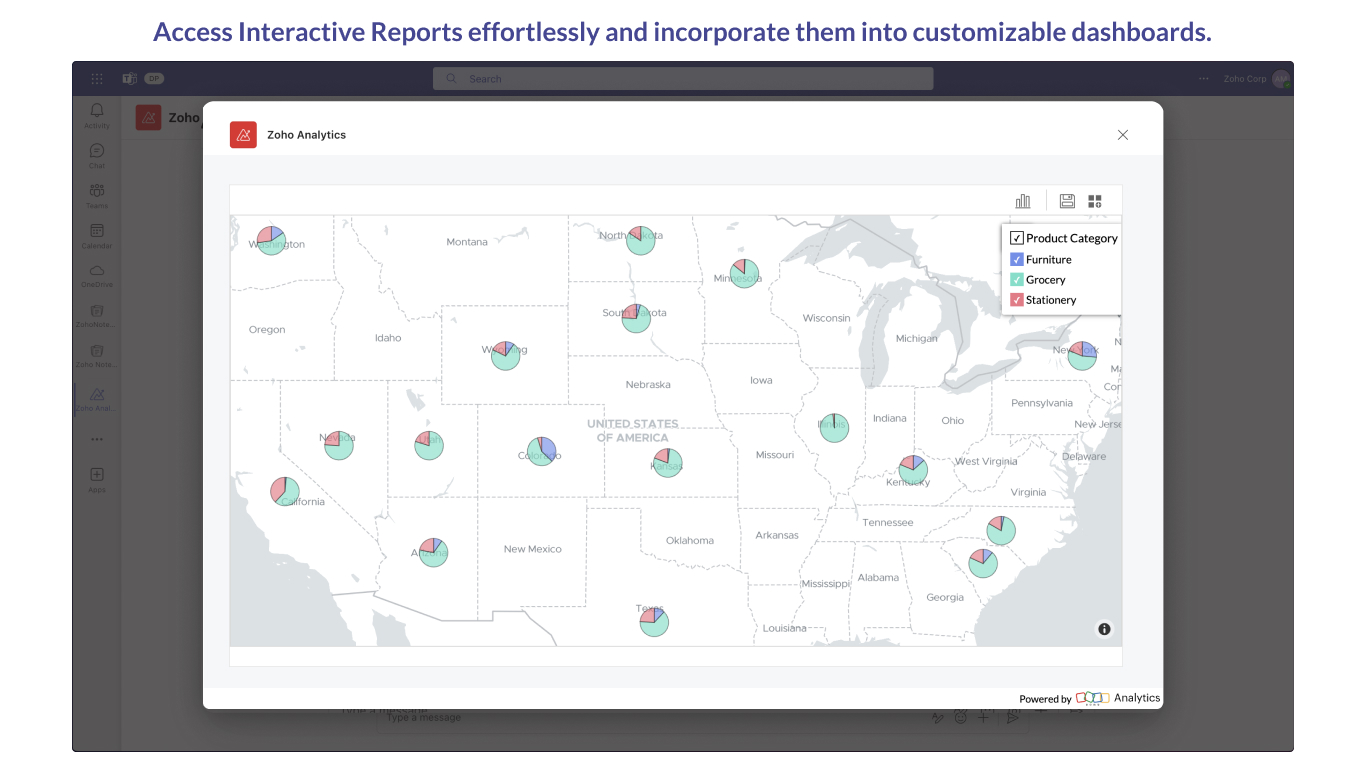
Task: Open the Teams section in the sidebar
Action: pos(97,195)
